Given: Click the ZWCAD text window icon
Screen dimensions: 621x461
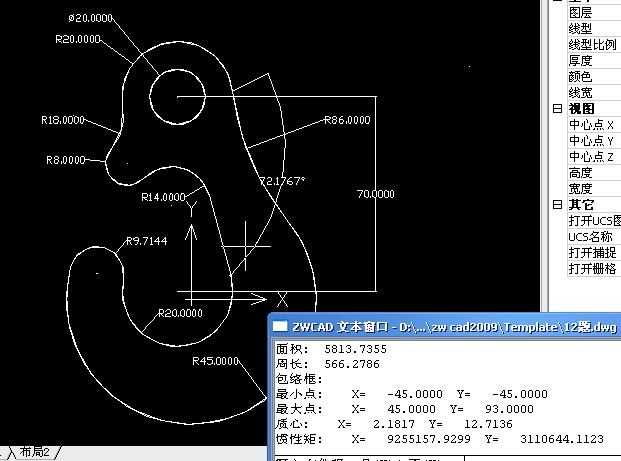Looking at the screenshot, I should [x=280, y=327].
